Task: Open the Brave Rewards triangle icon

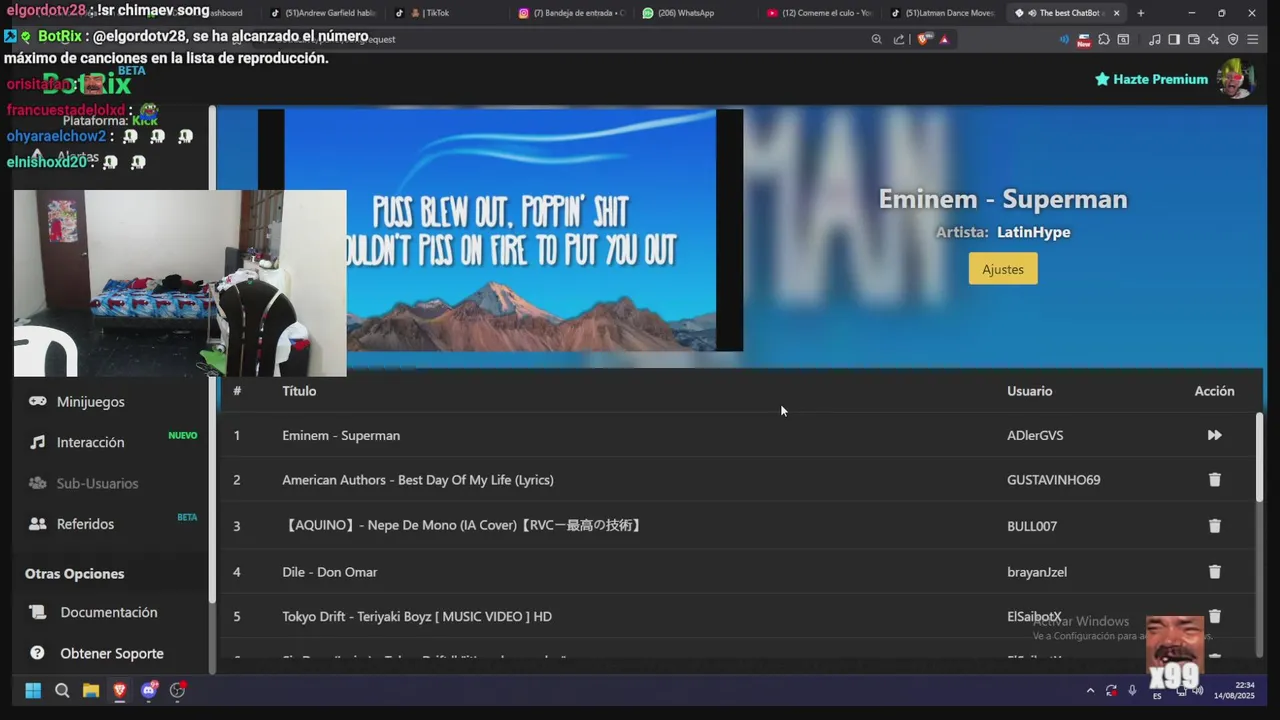Action: 944,39
